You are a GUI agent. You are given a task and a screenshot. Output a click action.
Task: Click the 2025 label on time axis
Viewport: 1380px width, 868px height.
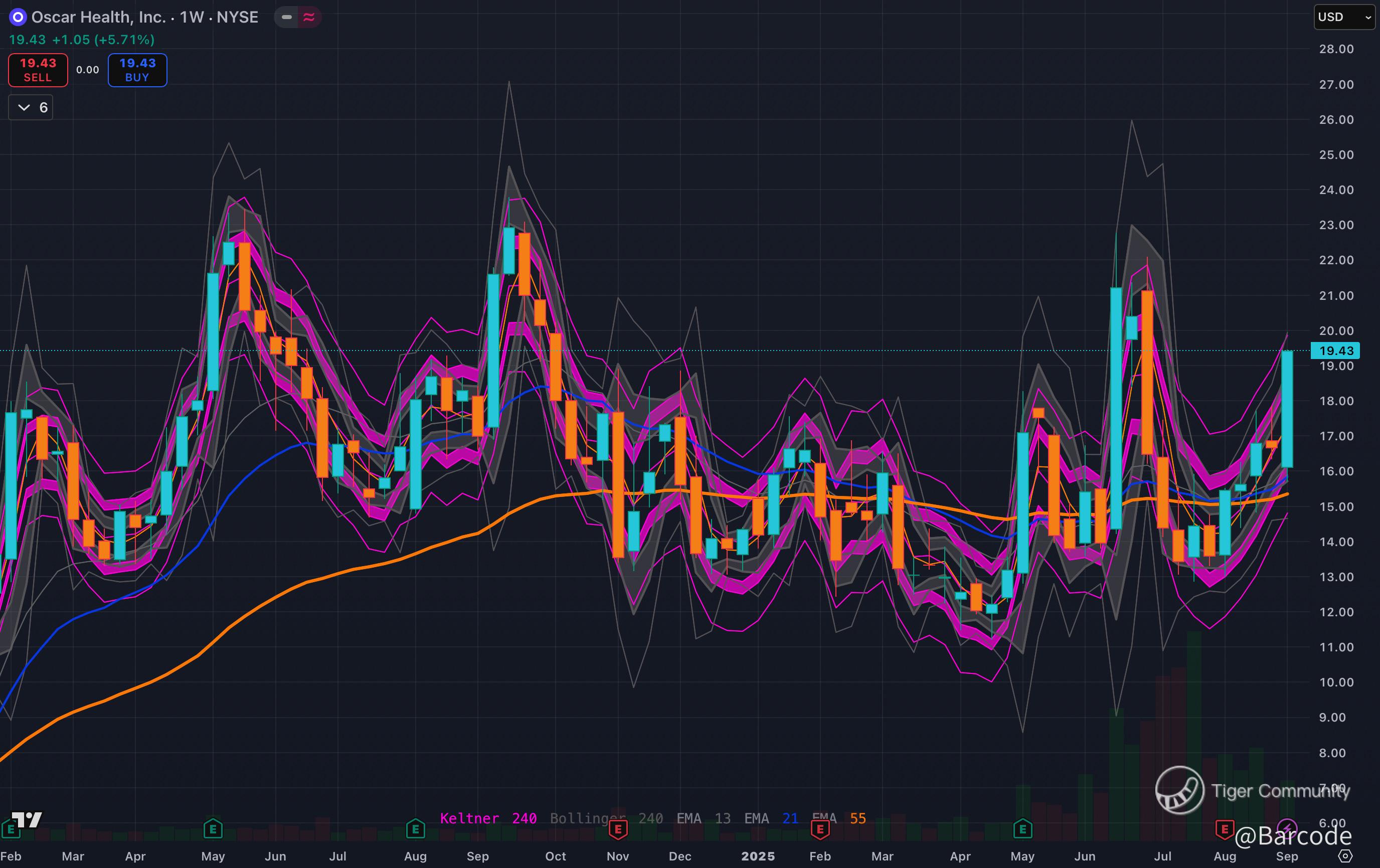[x=758, y=856]
